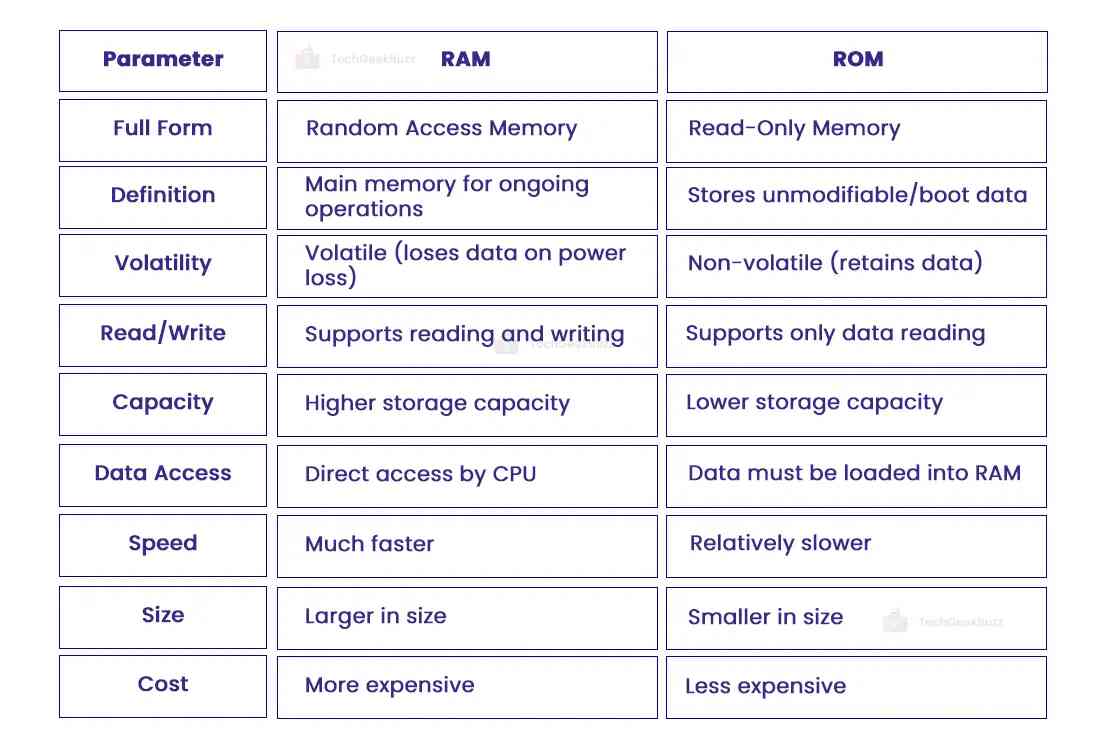Click the ROM column header
This screenshot has width=1107, height=747.
[x=857, y=60]
